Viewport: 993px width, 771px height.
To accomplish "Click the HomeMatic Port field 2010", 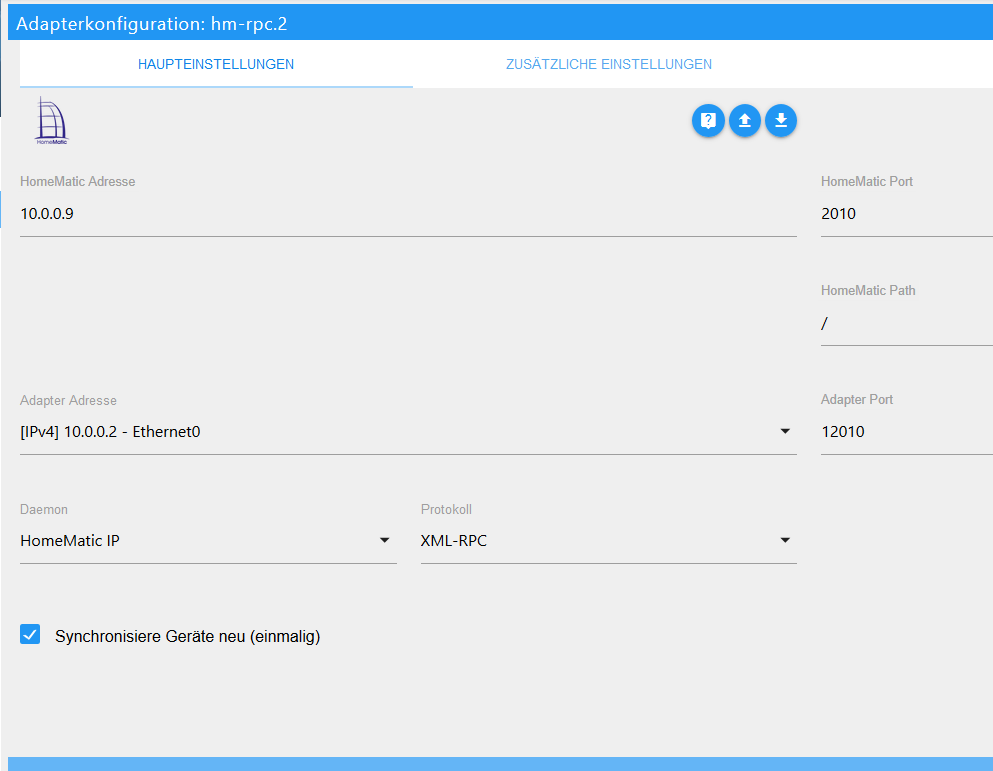I will pyautogui.click(x=907, y=214).
